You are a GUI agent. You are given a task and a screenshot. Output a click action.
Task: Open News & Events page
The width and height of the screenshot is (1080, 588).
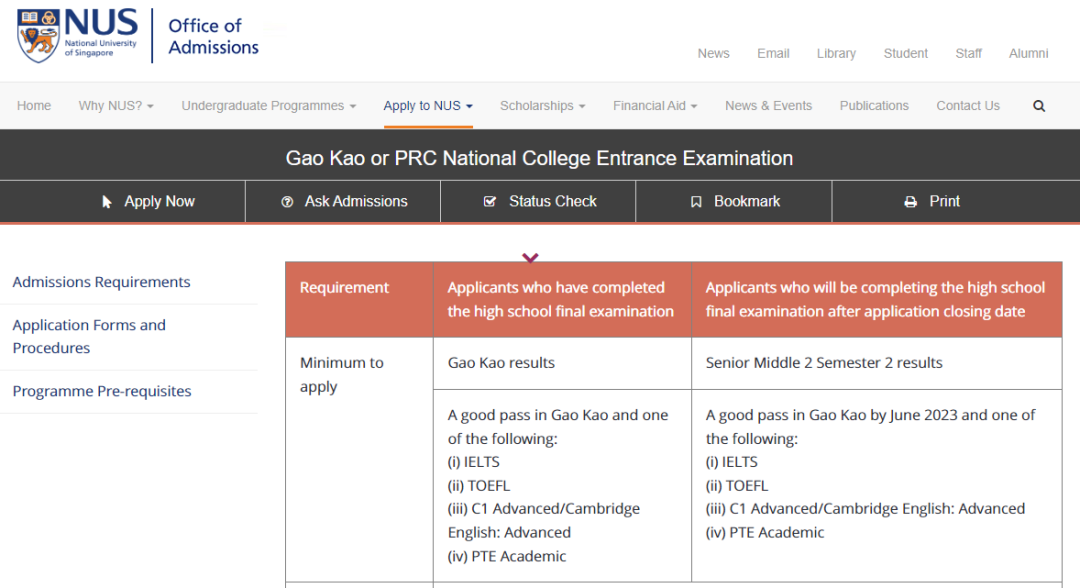(x=768, y=106)
